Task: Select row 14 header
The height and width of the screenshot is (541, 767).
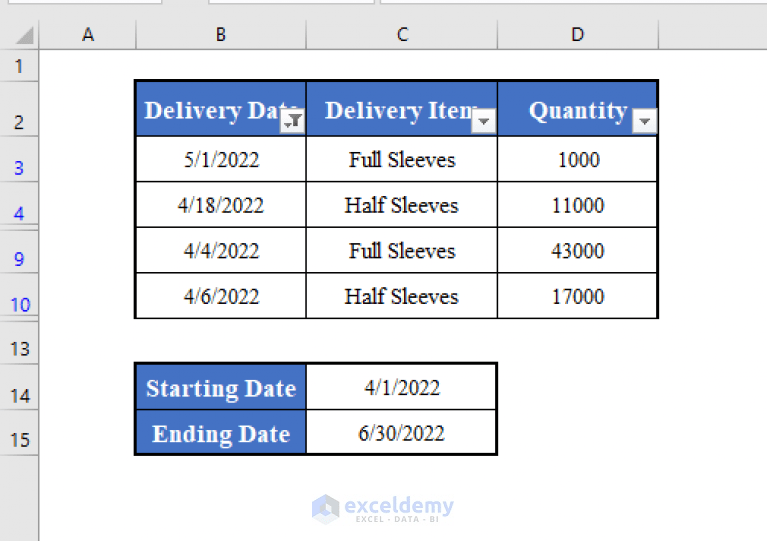Action: (x=19, y=387)
